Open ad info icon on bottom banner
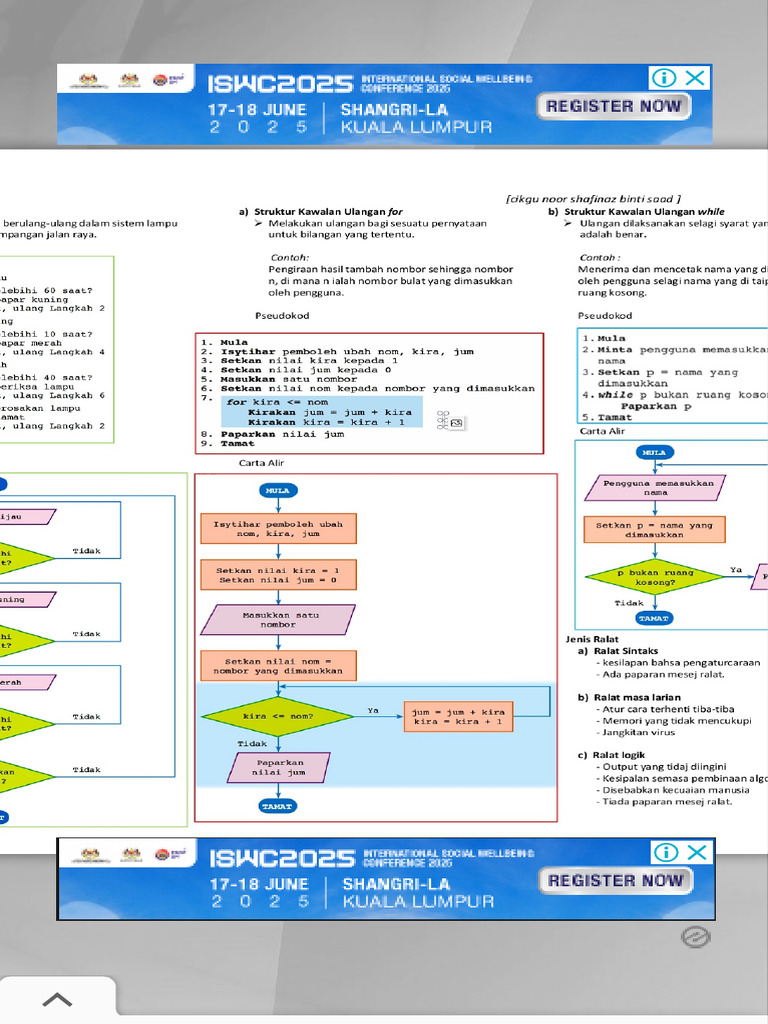This screenshot has height=1024, width=768. tap(666, 852)
